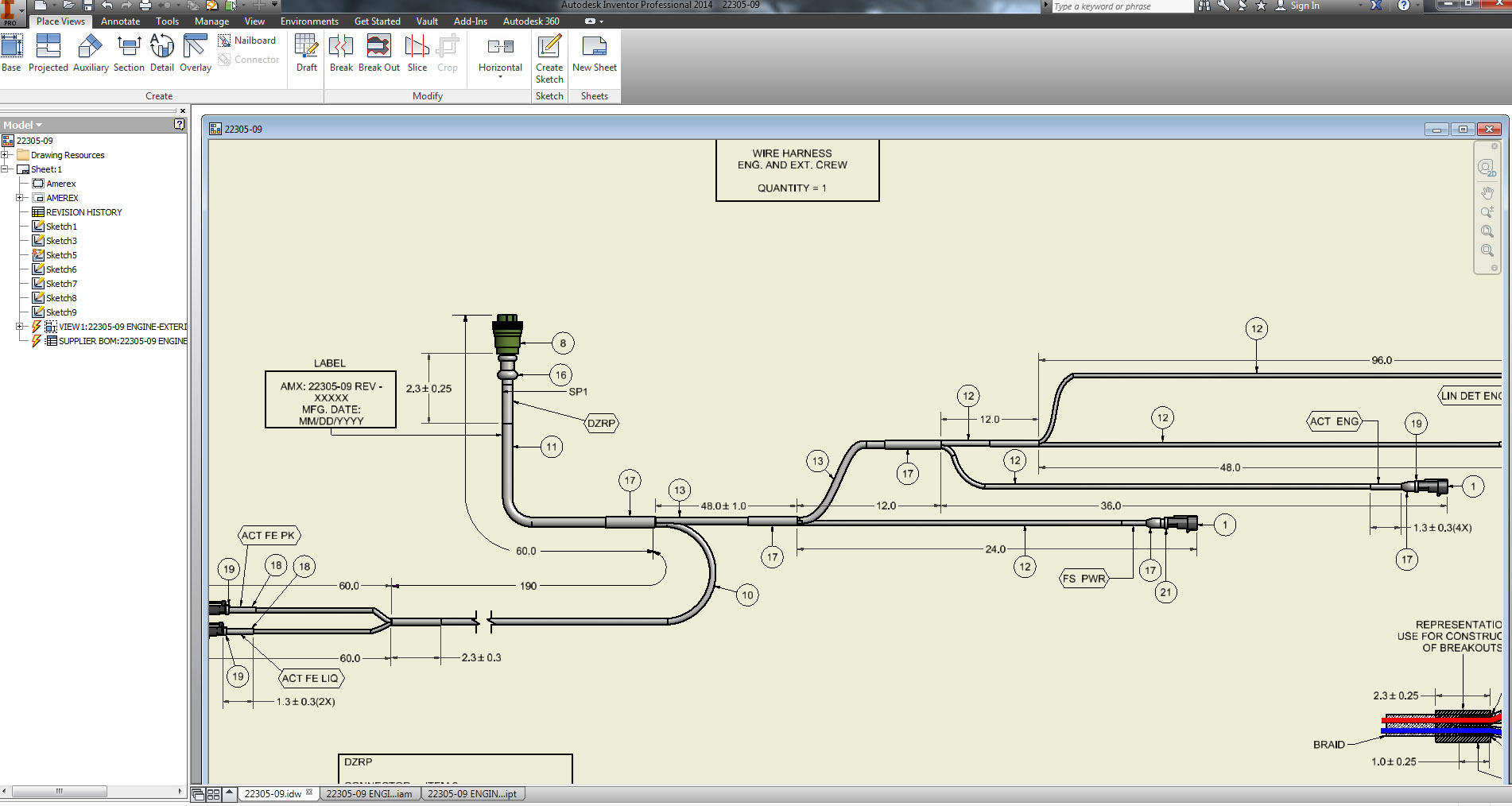Viewport: 1512px width, 806px height.
Task: Click the binoculars search icon
Action: [1204, 6]
